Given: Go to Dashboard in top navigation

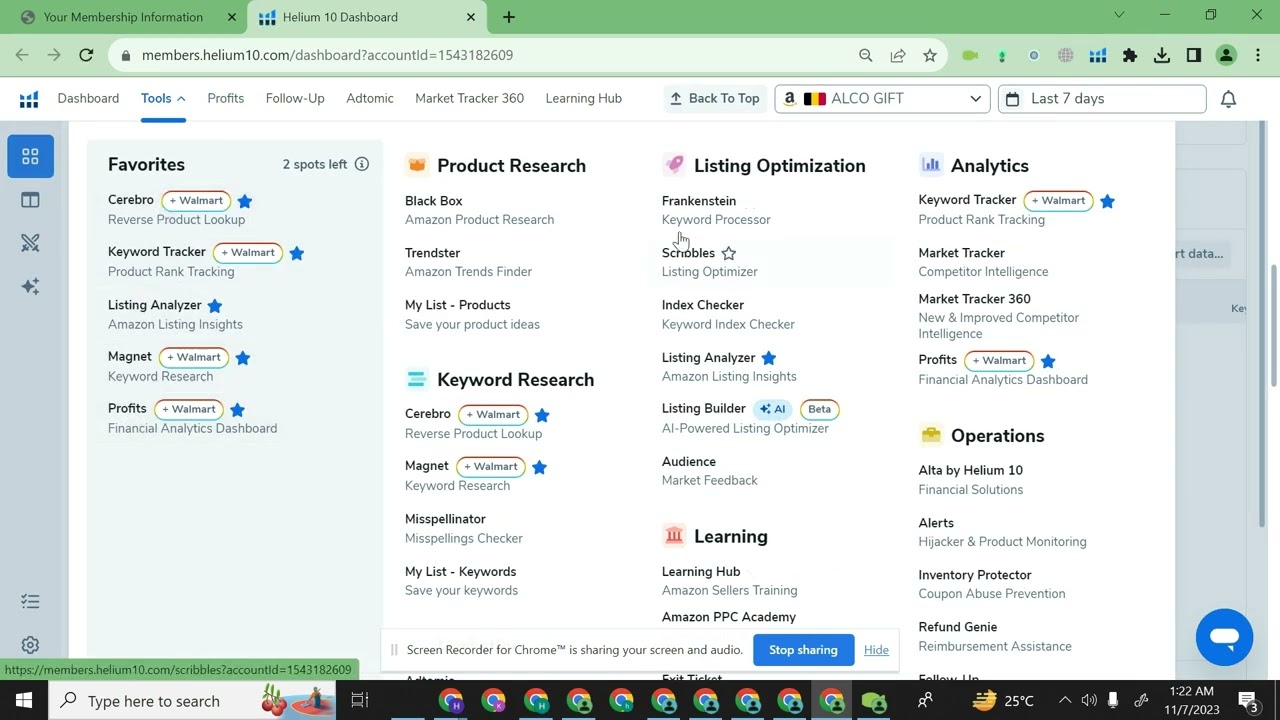Looking at the screenshot, I should point(88,98).
